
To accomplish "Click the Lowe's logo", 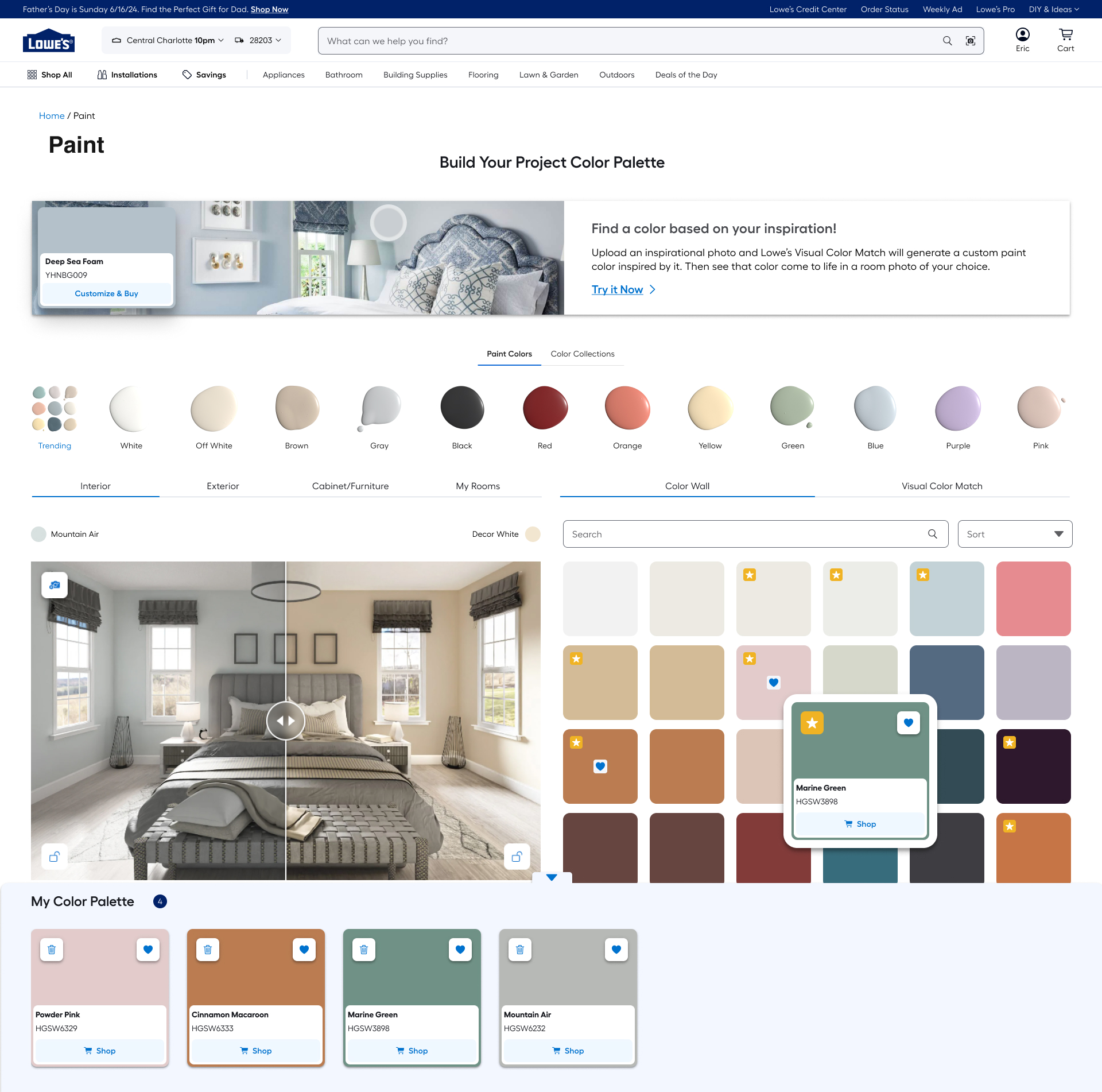I will [49, 40].
